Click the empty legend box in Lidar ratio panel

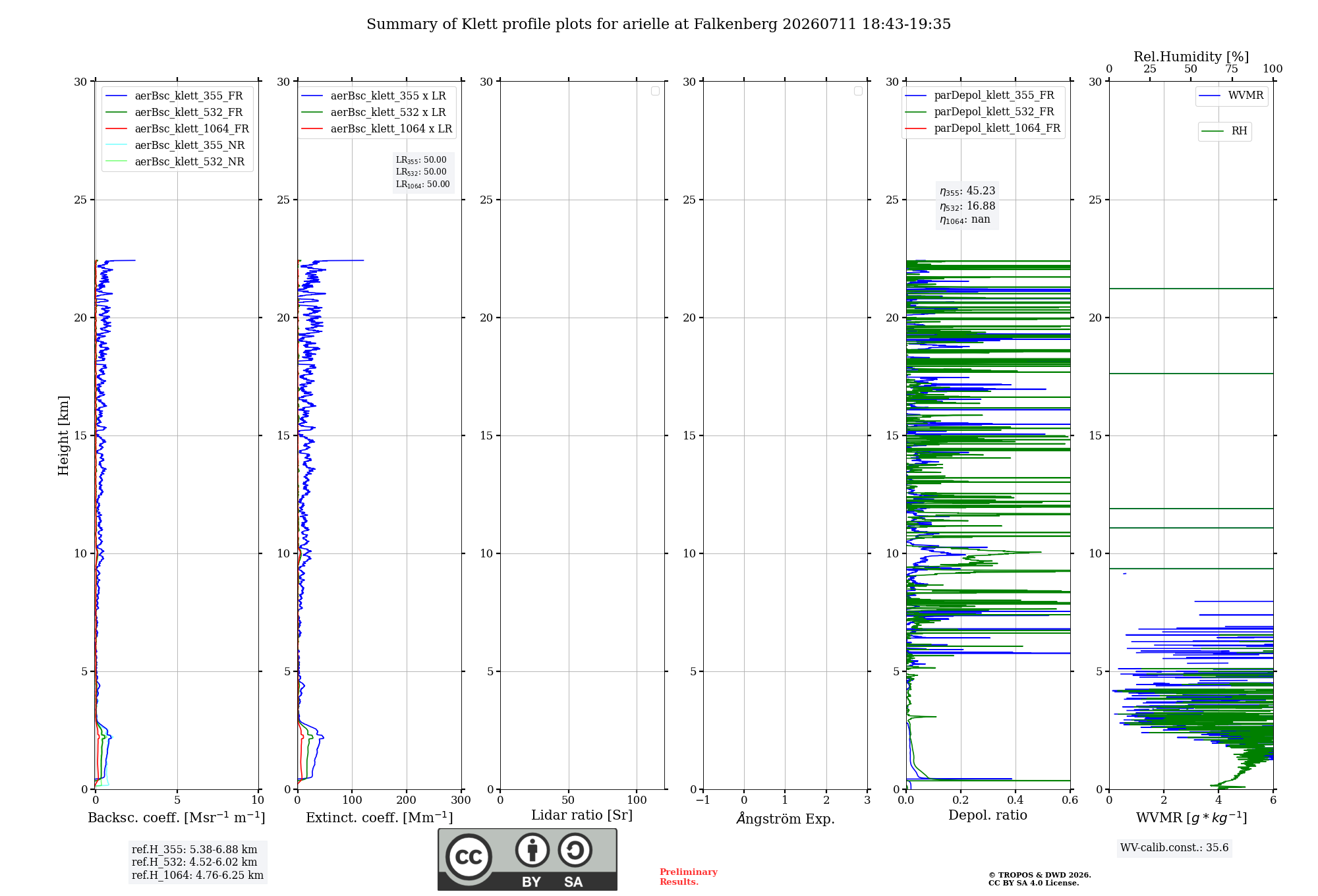click(655, 91)
